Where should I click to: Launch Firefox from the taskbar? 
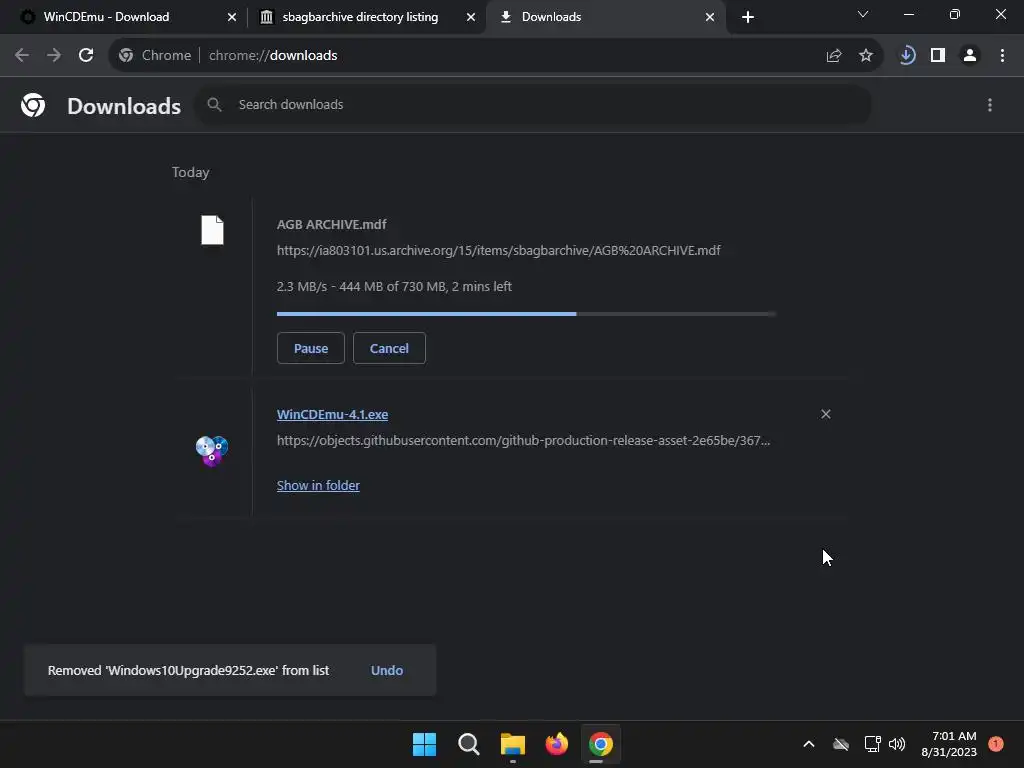[556, 744]
